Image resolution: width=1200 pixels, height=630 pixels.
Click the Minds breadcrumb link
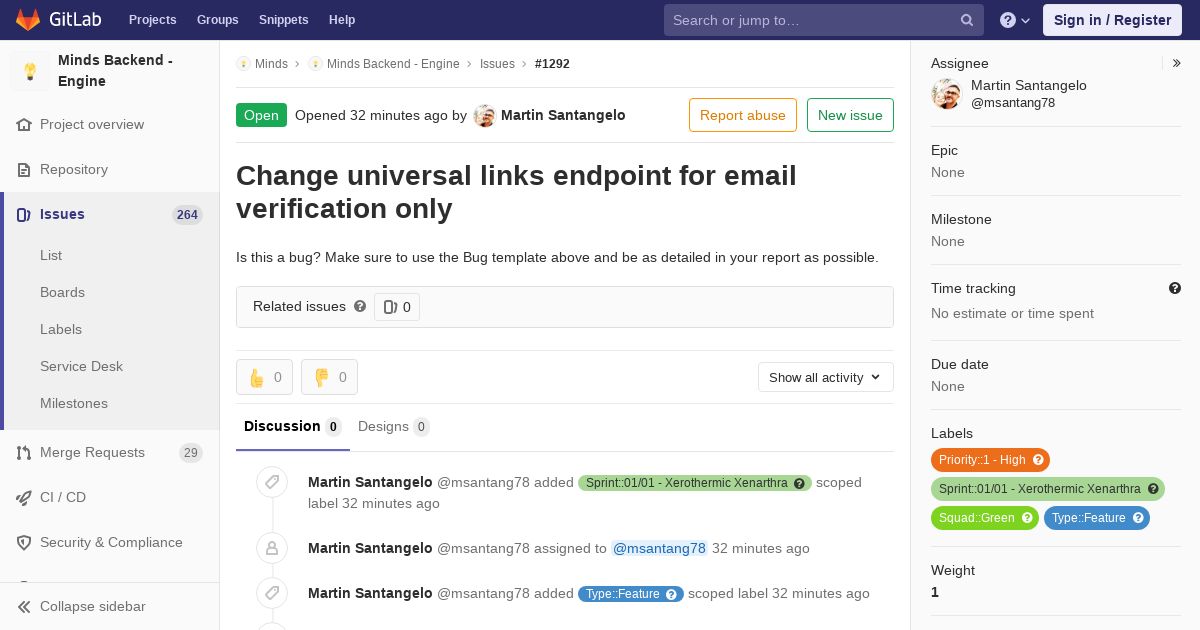(x=271, y=64)
